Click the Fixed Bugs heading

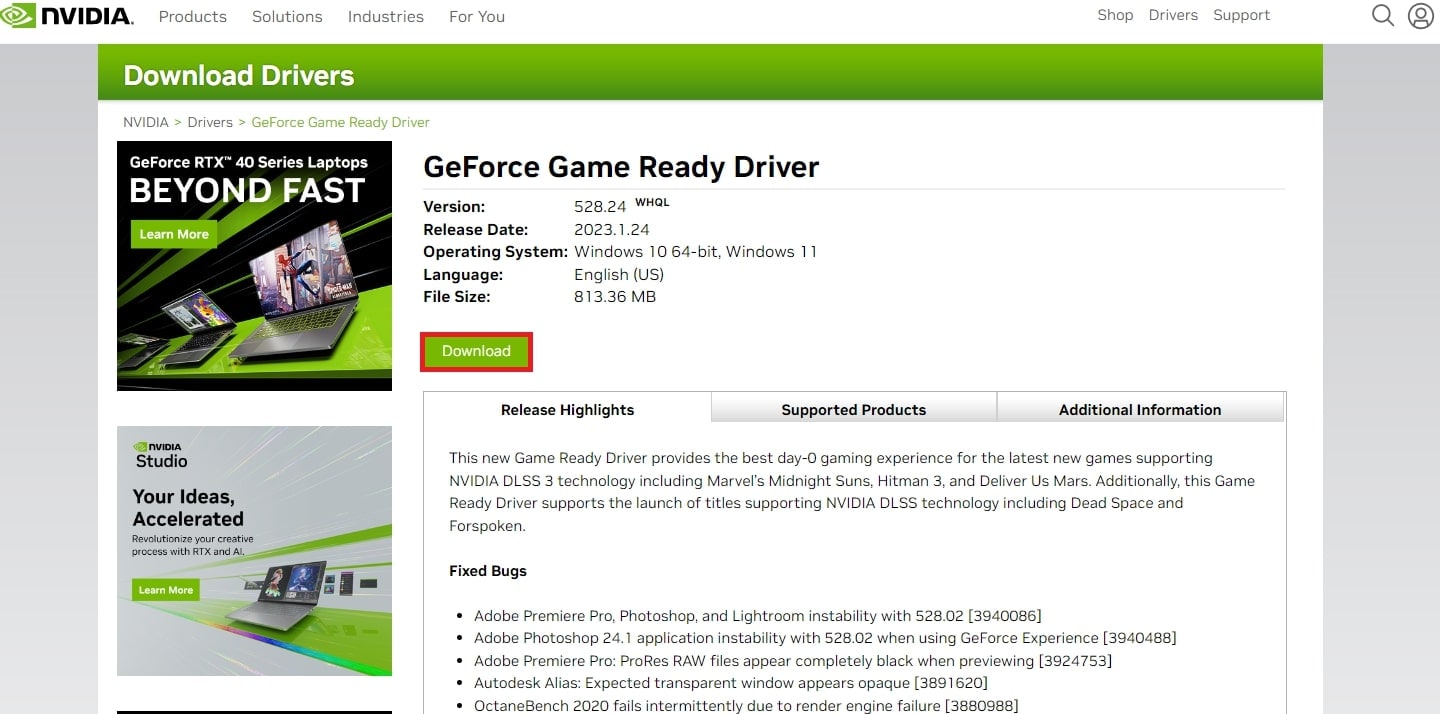488,571
